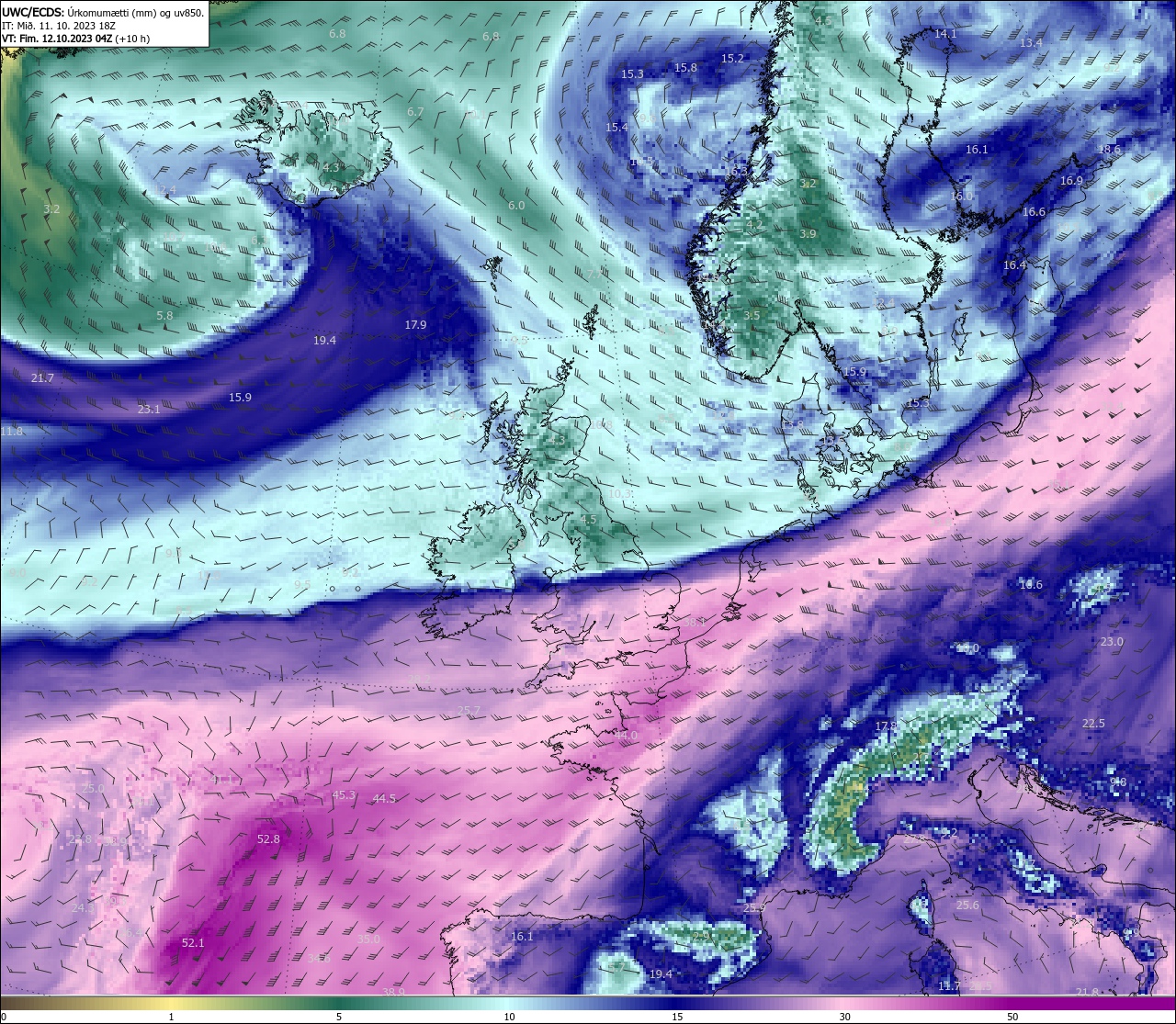This screenshot has height=1024, width=1176.
Task: Click the 14.1 value label
Action: pos(945,33)
